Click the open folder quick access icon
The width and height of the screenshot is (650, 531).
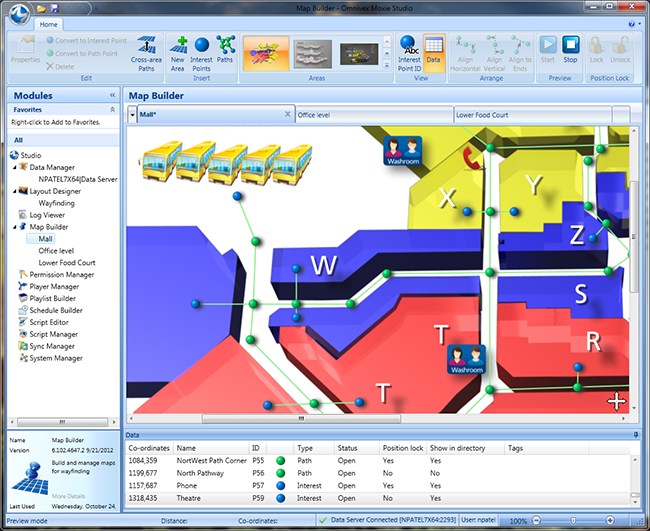[x=41, y=8]
